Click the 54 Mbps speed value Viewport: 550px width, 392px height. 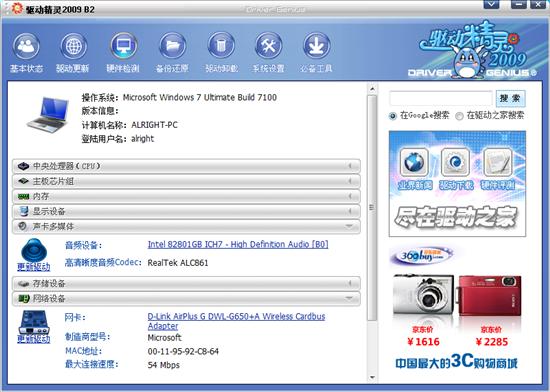pos(163,365)
